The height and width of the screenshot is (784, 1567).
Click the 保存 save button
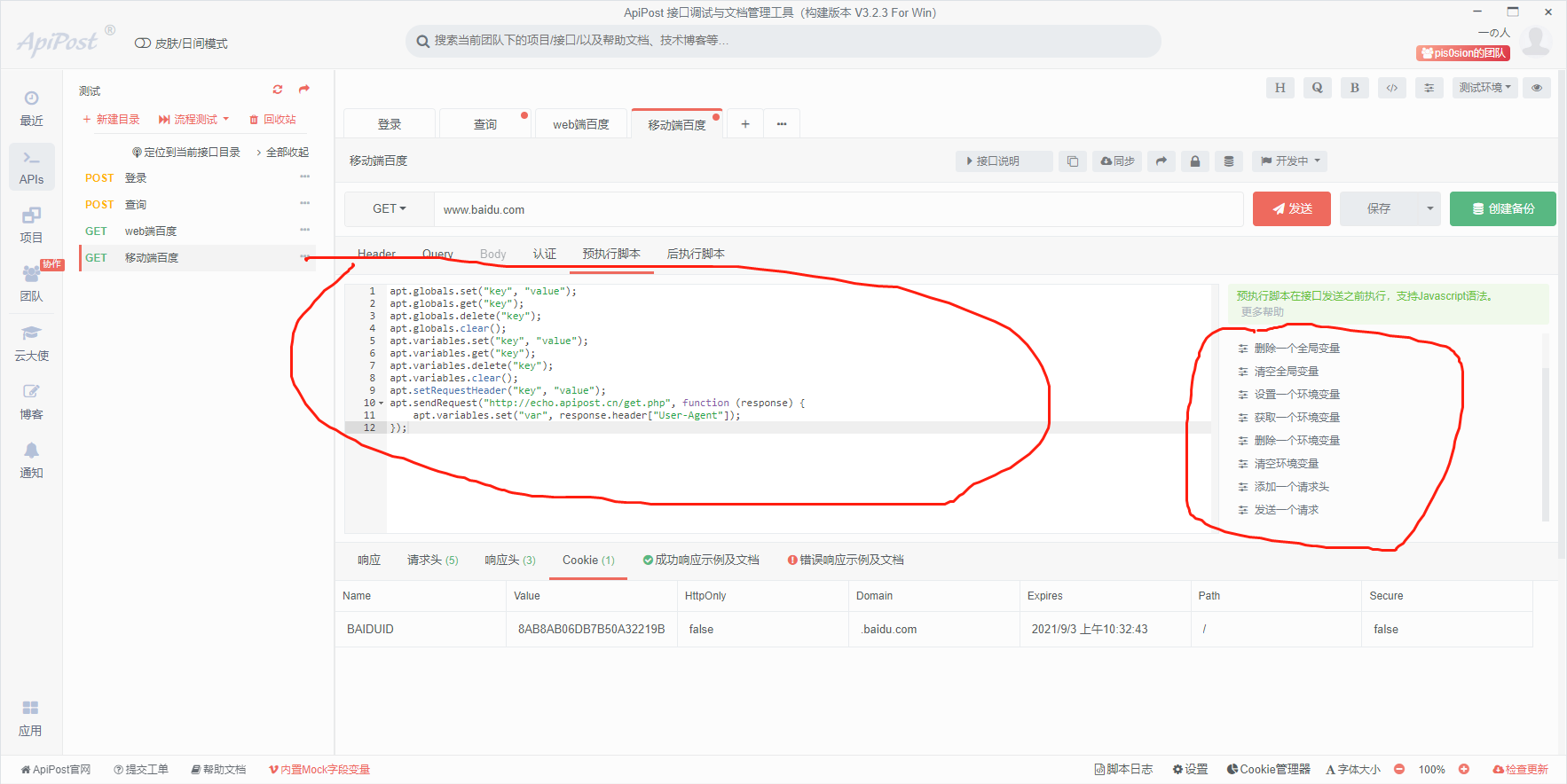tap(1379, 209)
